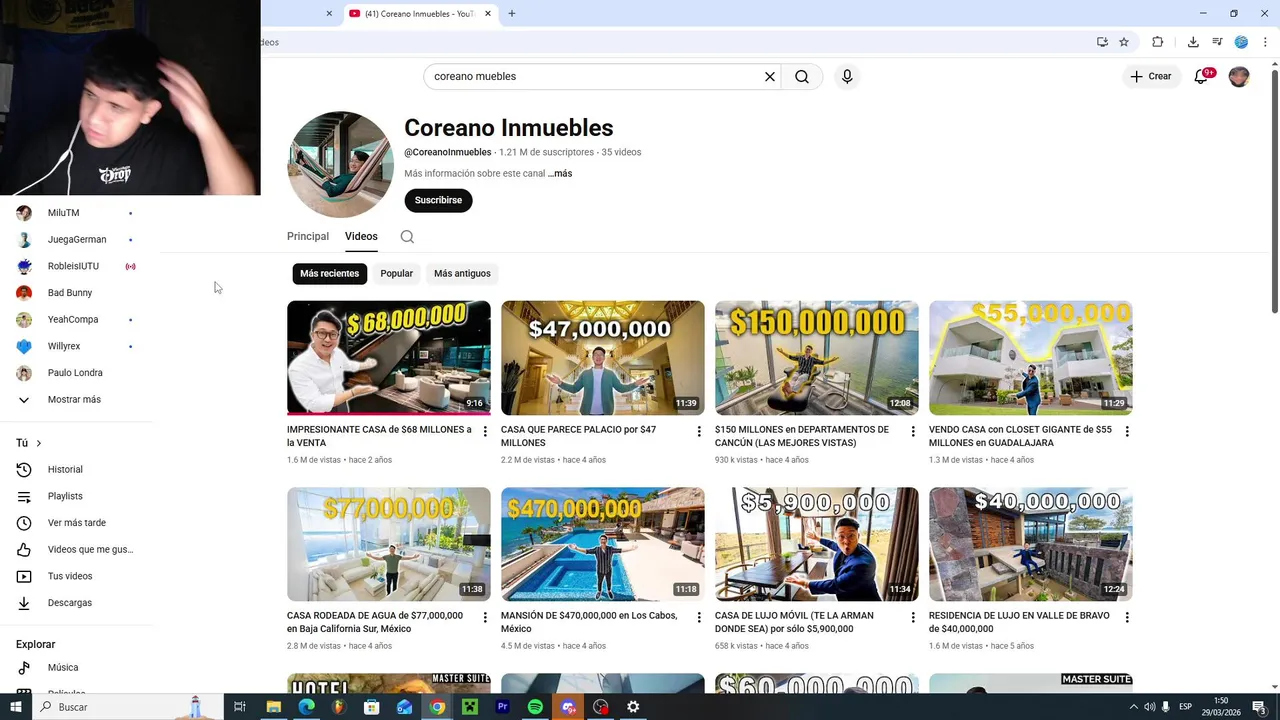Filter videos by Más antiguos chip
Image resolution: width=1280 pixels, height=720 pixels.
pos(462,273)
